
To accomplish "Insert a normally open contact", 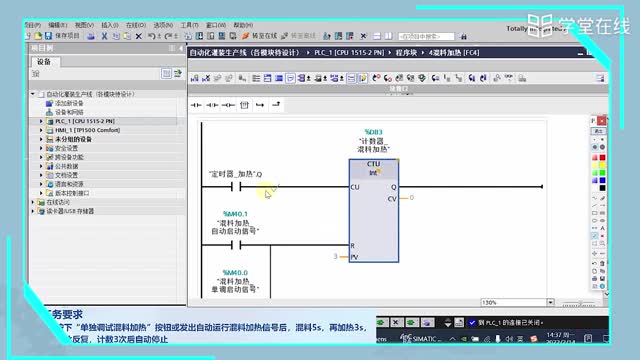I will click(x=196, y=105).
